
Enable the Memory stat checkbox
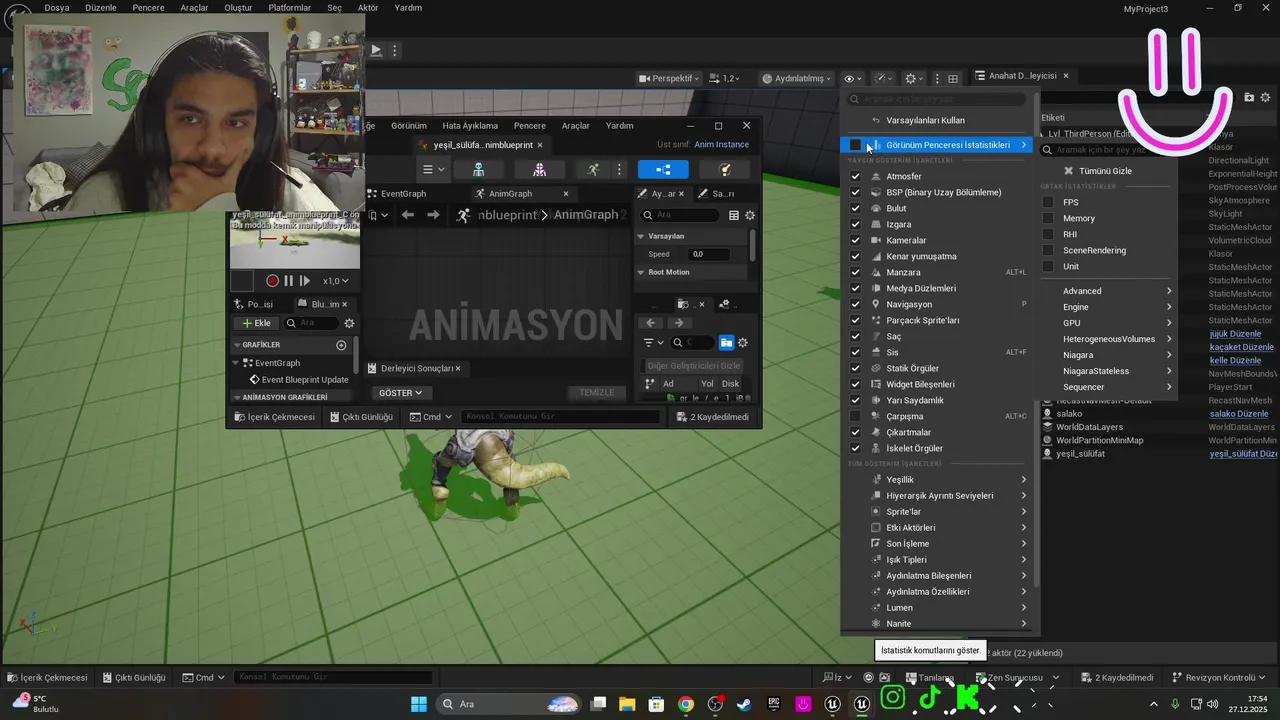[x=1048, y=218]
